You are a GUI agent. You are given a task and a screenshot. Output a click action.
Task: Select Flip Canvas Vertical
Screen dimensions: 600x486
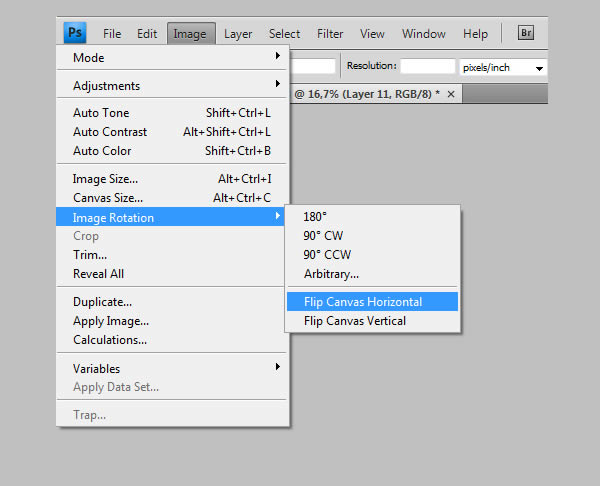[372, 321]
